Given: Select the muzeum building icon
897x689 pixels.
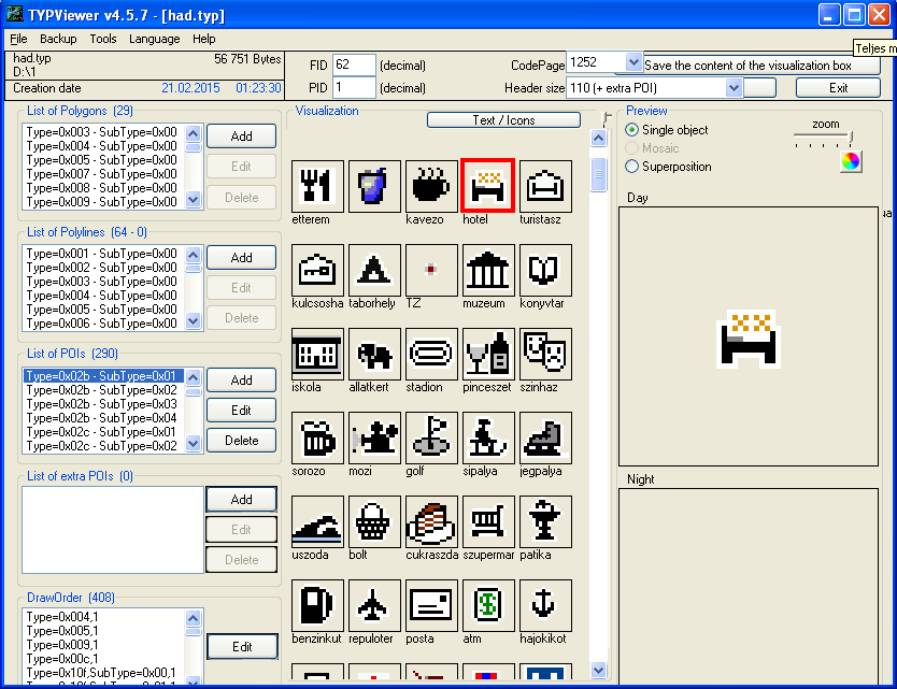Looking at the screenshot, I should [487, 270].
